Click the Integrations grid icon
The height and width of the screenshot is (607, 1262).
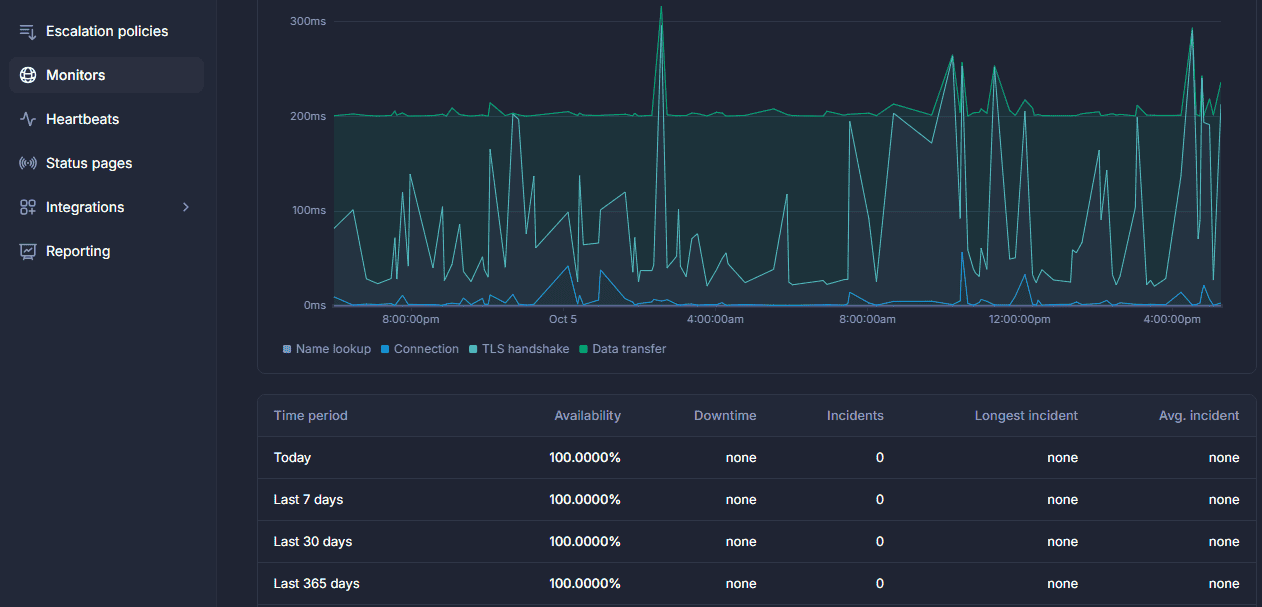click(x=28, y=207)
